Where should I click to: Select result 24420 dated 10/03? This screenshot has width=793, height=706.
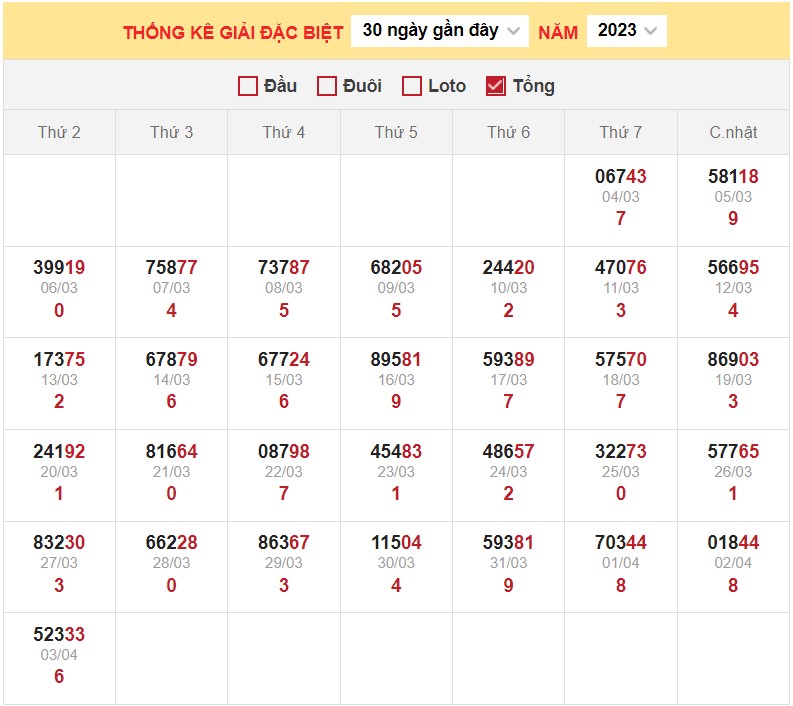click(508, 267)
